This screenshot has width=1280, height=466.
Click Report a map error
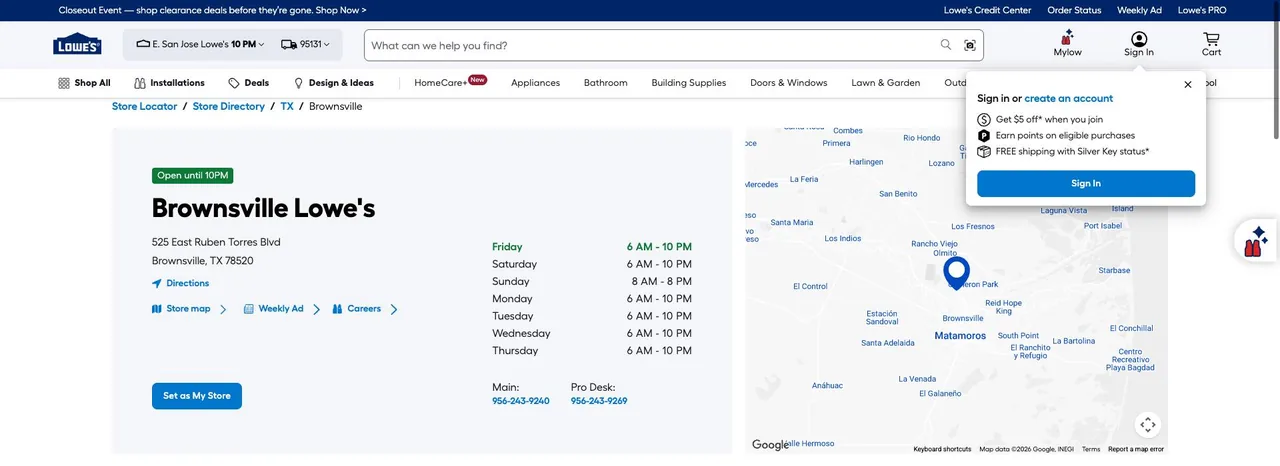coord(1136,449)
